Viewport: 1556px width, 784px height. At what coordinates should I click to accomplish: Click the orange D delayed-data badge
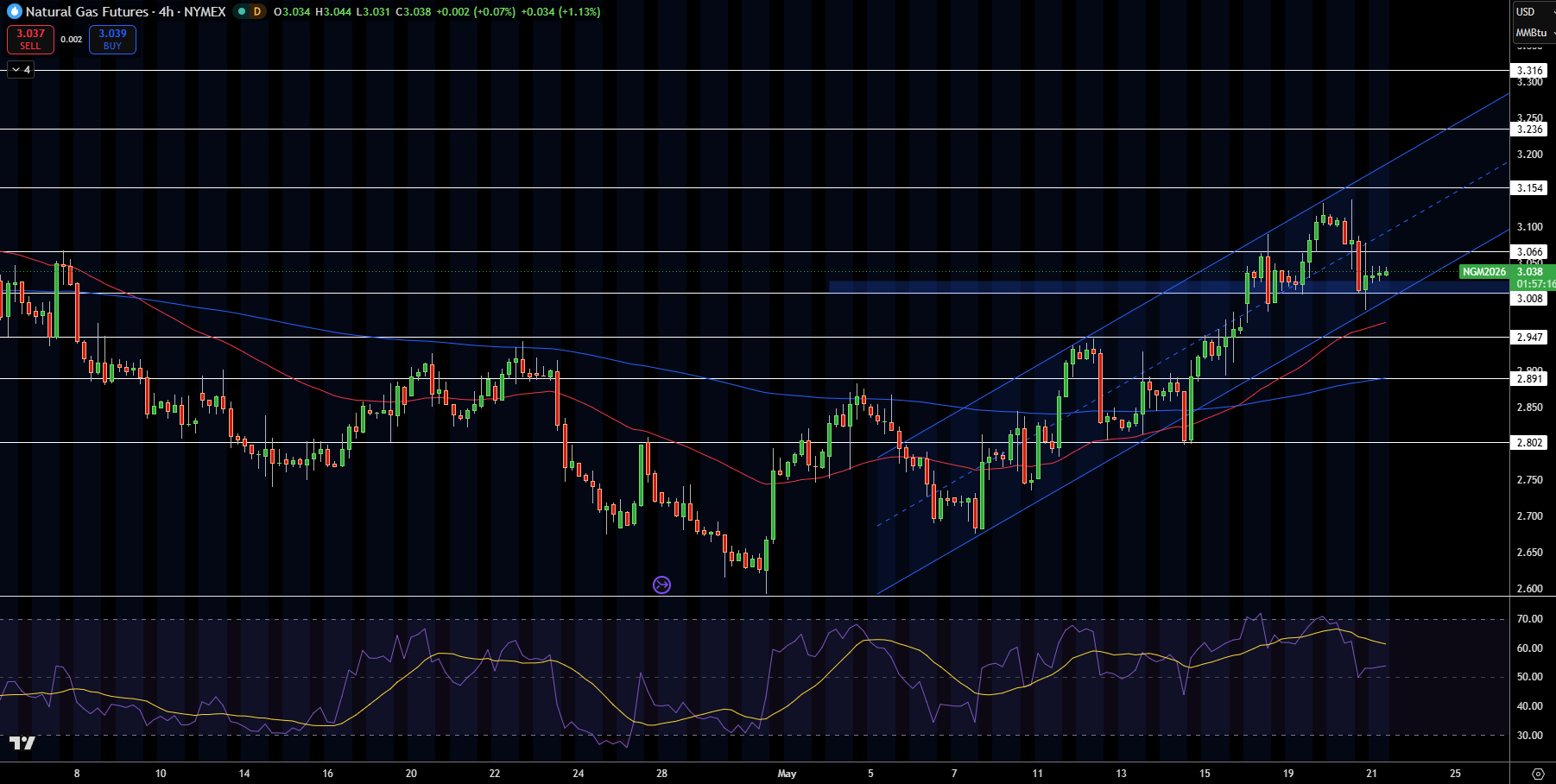point(257,12)
